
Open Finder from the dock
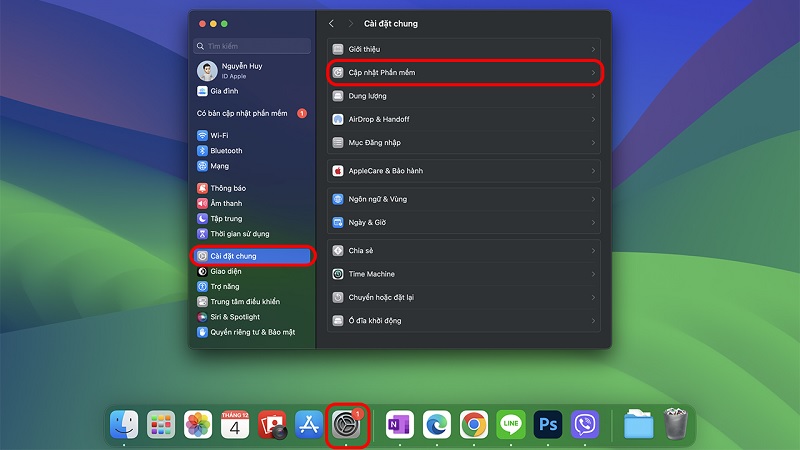pos(124,424)
